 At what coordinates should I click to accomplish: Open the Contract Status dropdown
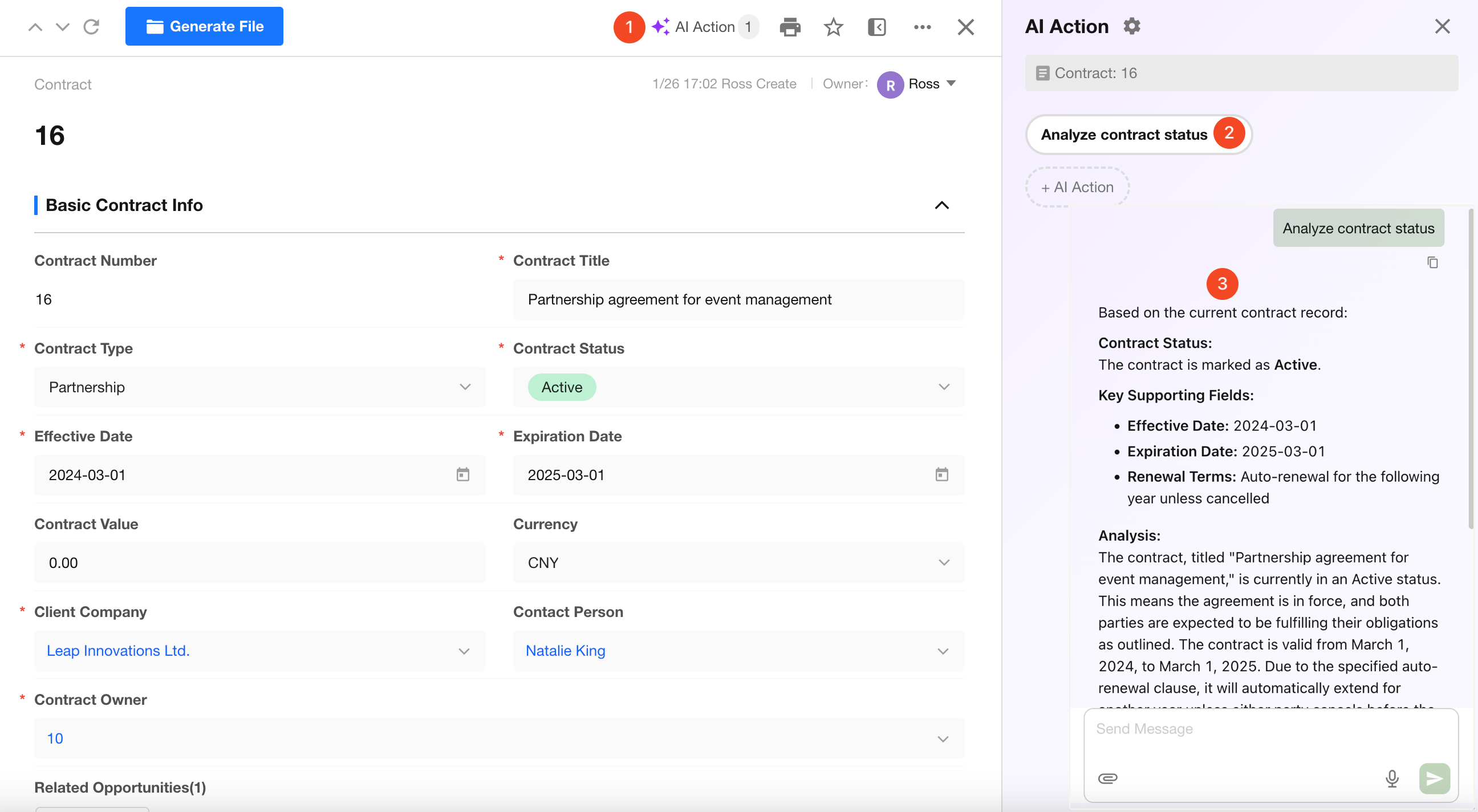pos(944,387)
